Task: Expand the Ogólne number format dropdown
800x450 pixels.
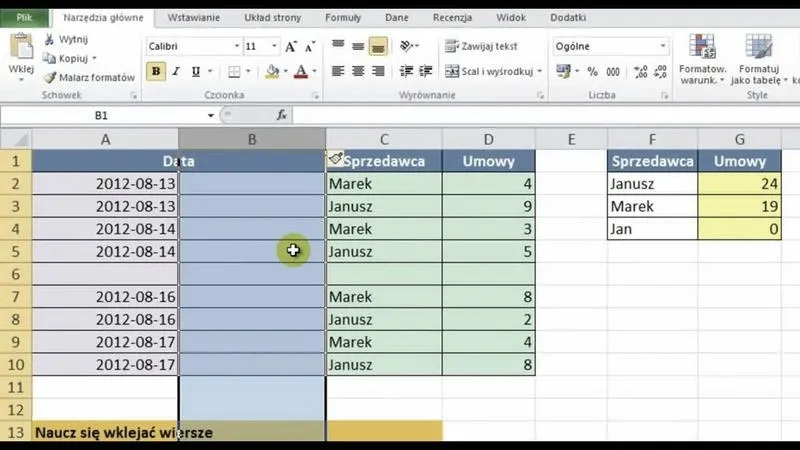Action: [662, 46]
